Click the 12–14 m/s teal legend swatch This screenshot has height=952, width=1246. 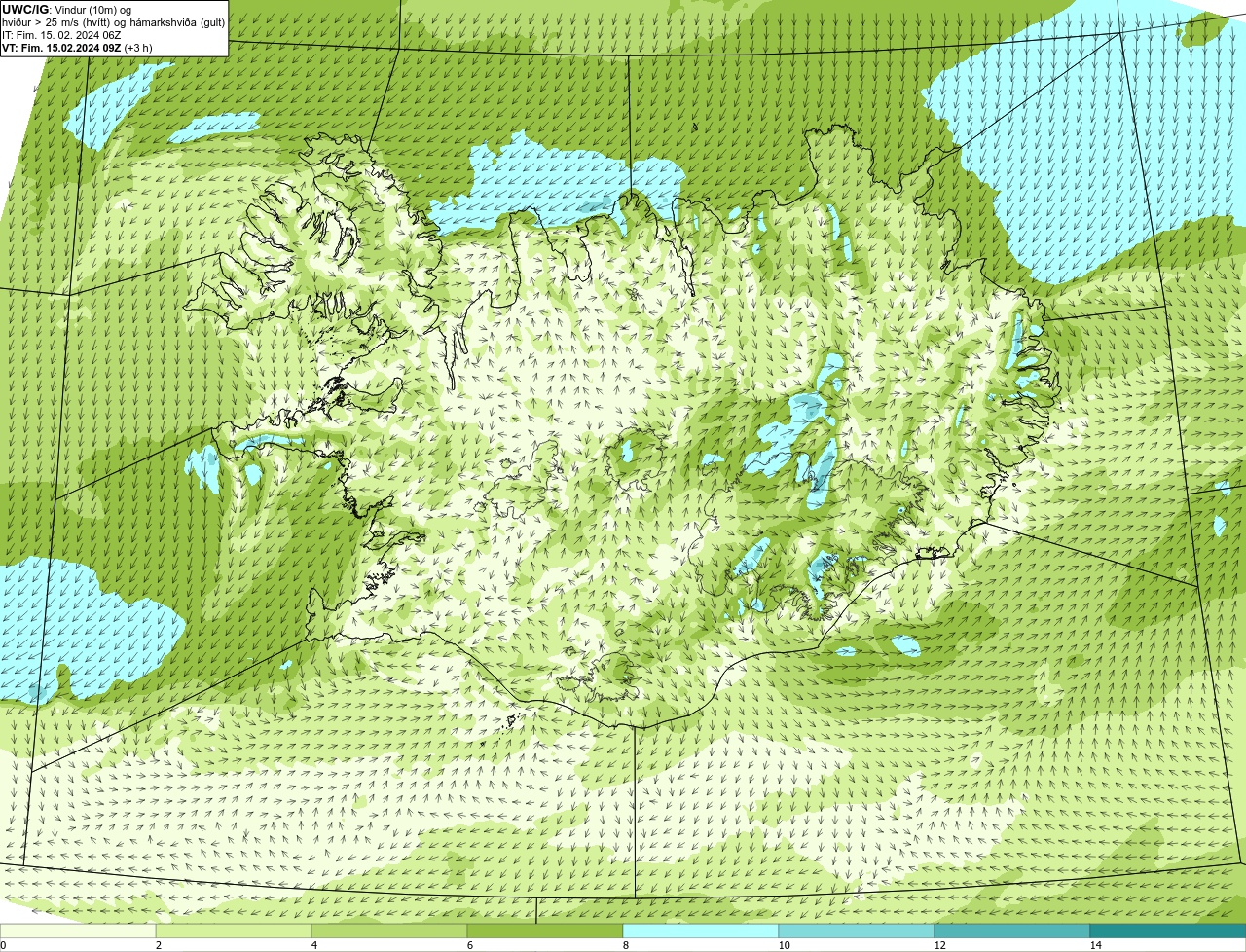[x=1012, y=931]
